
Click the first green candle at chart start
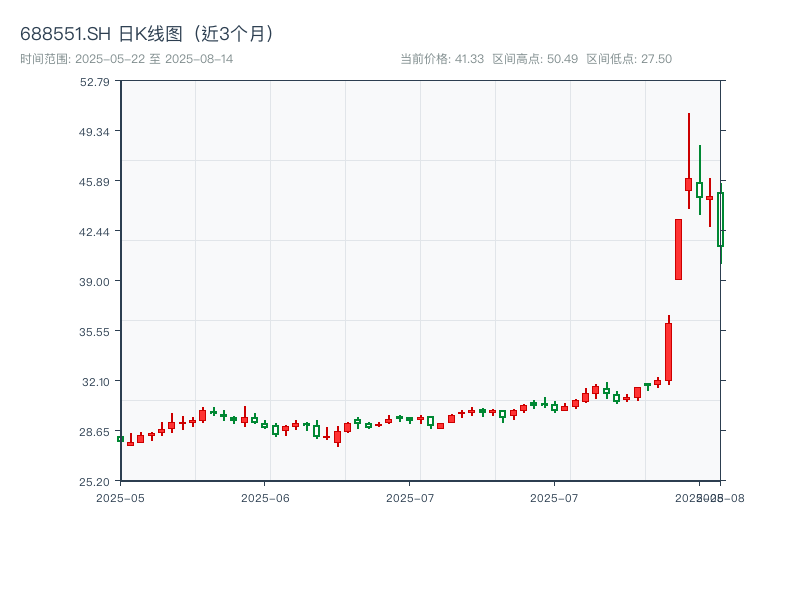pos(121,439)
